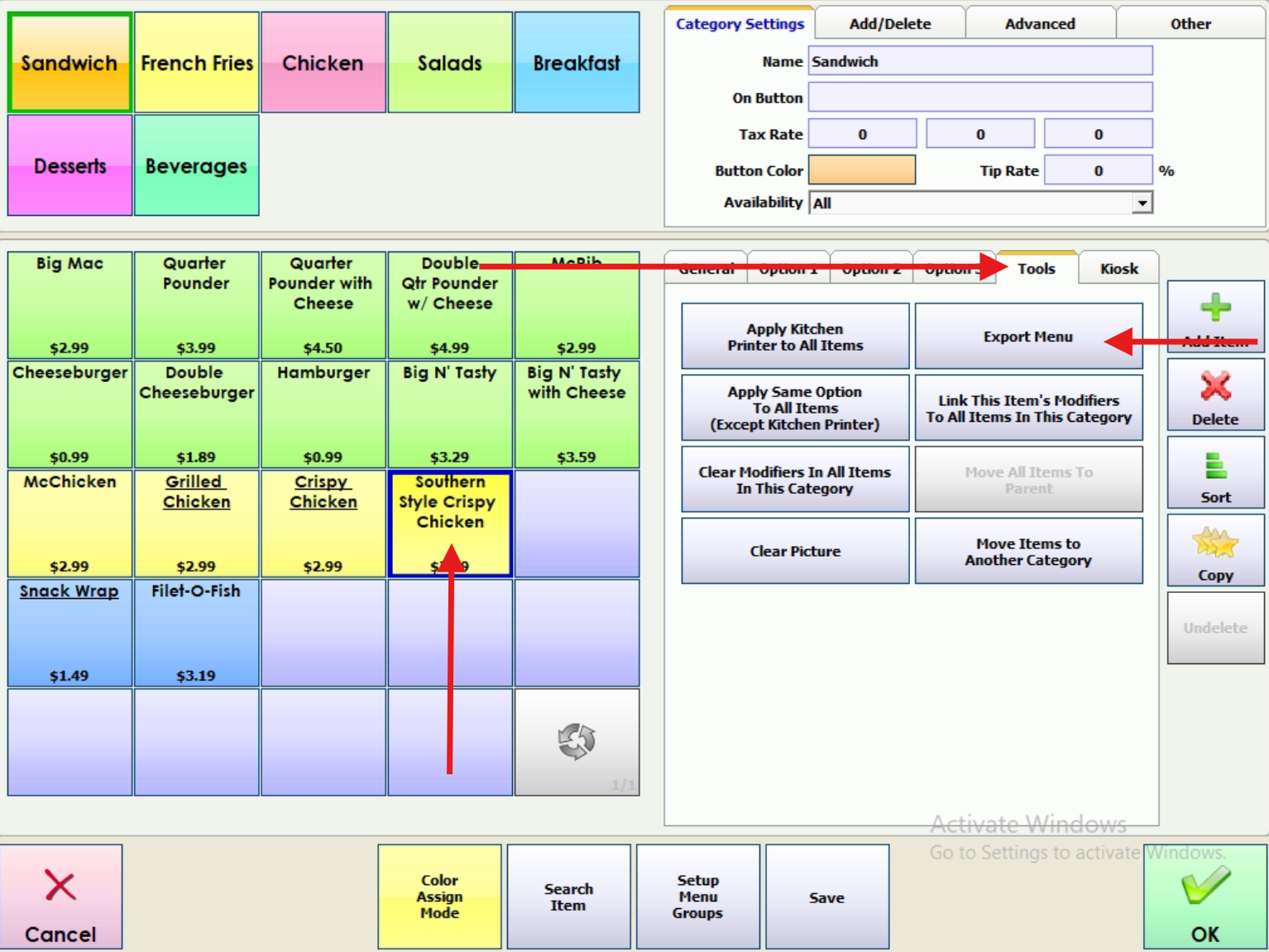Select the McChicken item
1269x952 pixels.
pos(69,524)
